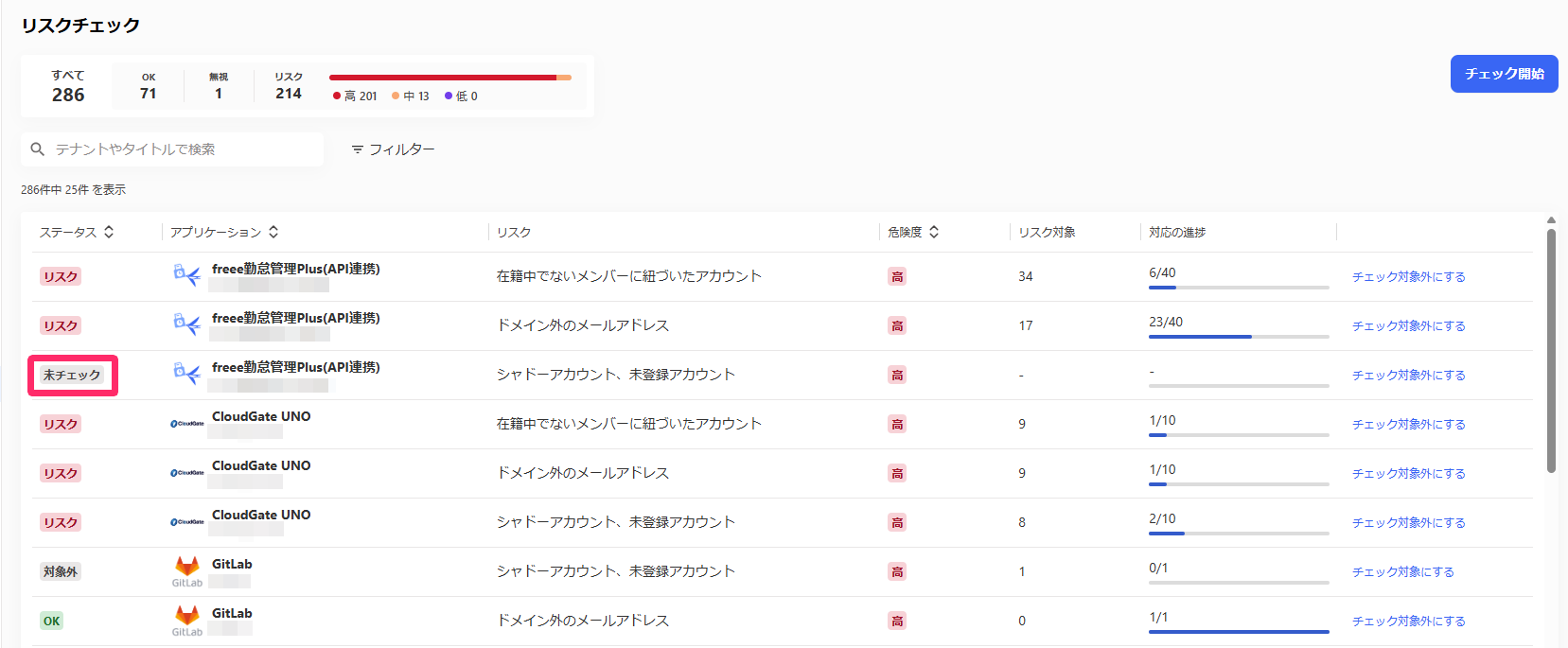
Task: Click risk count 17
Action: pyautogui.click(x=1026, y=325)
